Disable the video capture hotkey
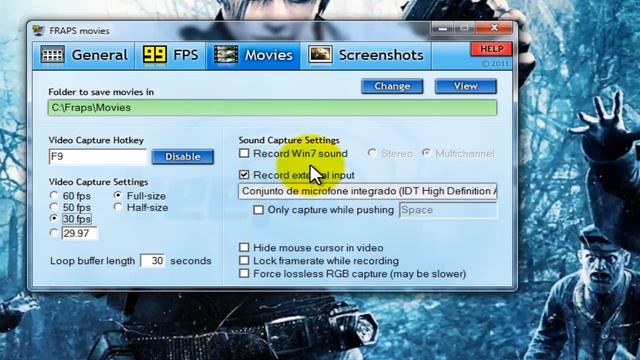The height and width of the screenshot is (360, 640). pos(182,157)
